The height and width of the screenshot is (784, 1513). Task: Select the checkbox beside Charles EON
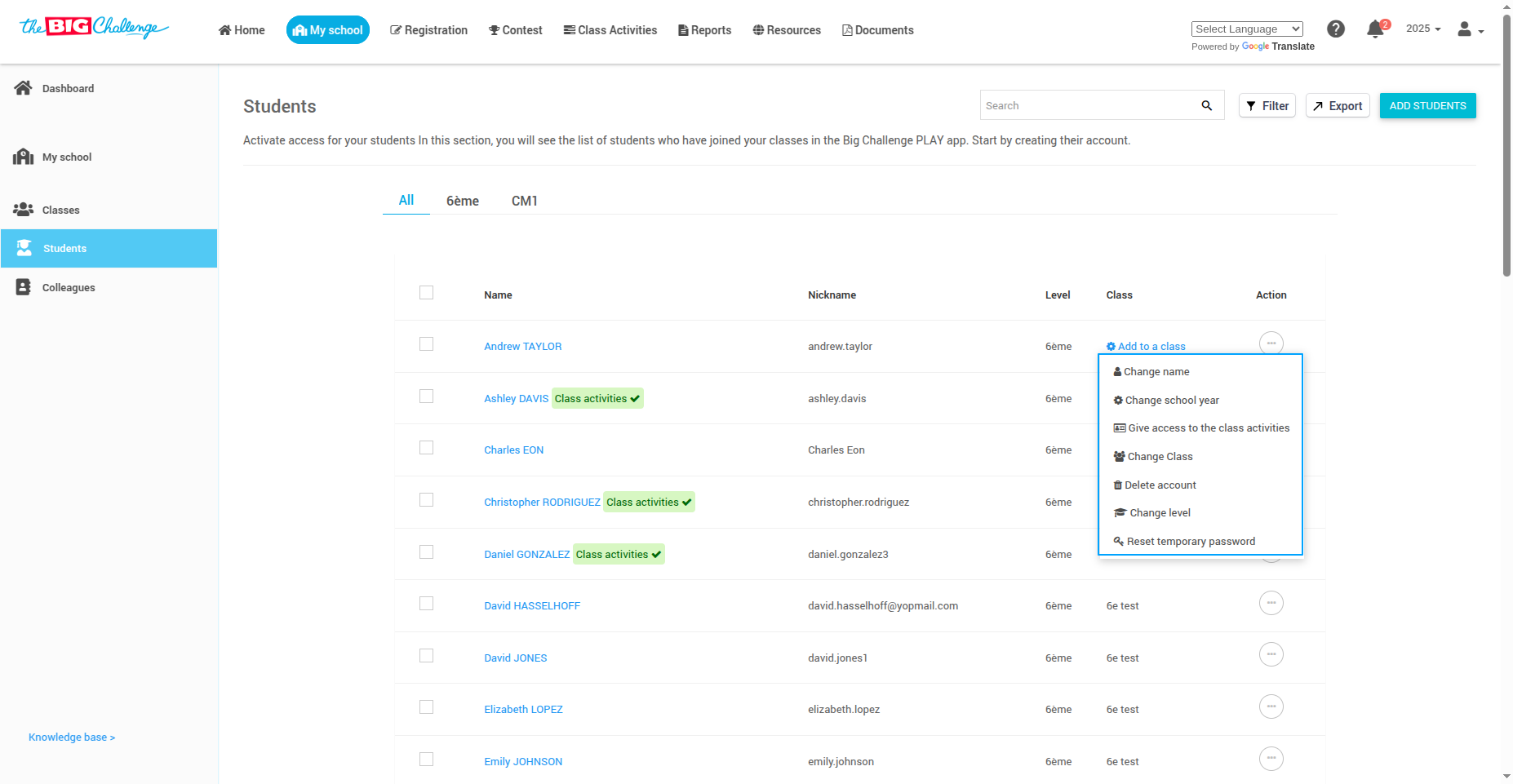[426, 448]
